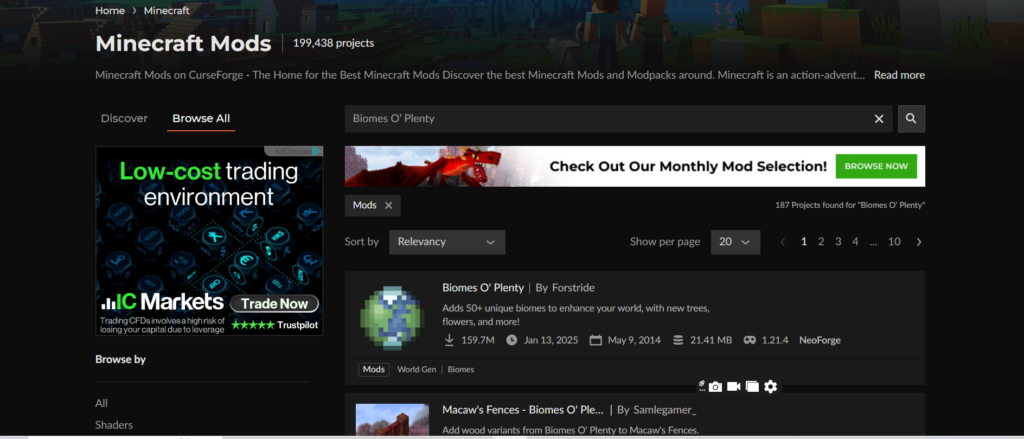
Task: Click the 21.41 MB file size text
Action: [711, 340]
